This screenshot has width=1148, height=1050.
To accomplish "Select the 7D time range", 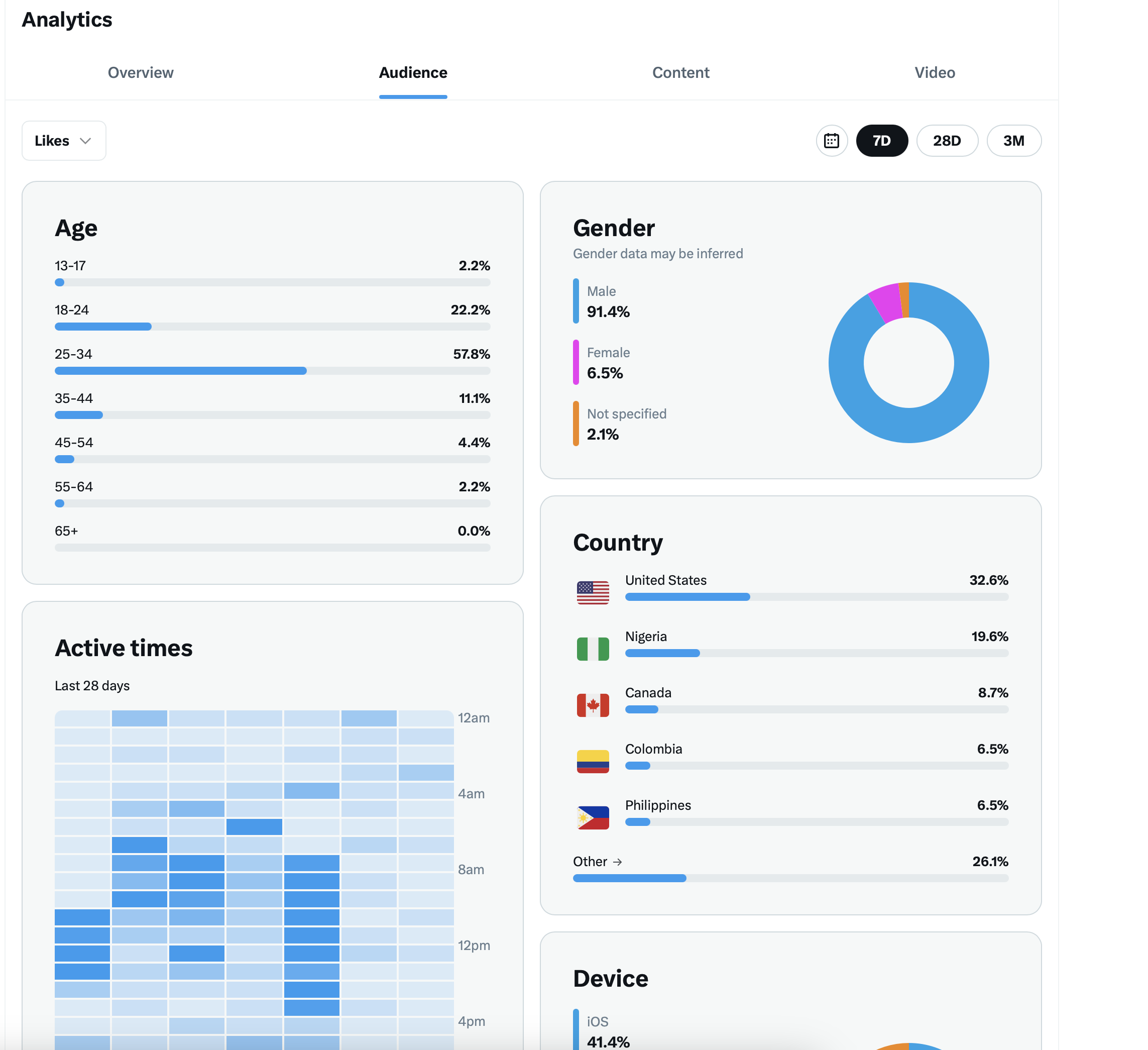I will point(881,141).
